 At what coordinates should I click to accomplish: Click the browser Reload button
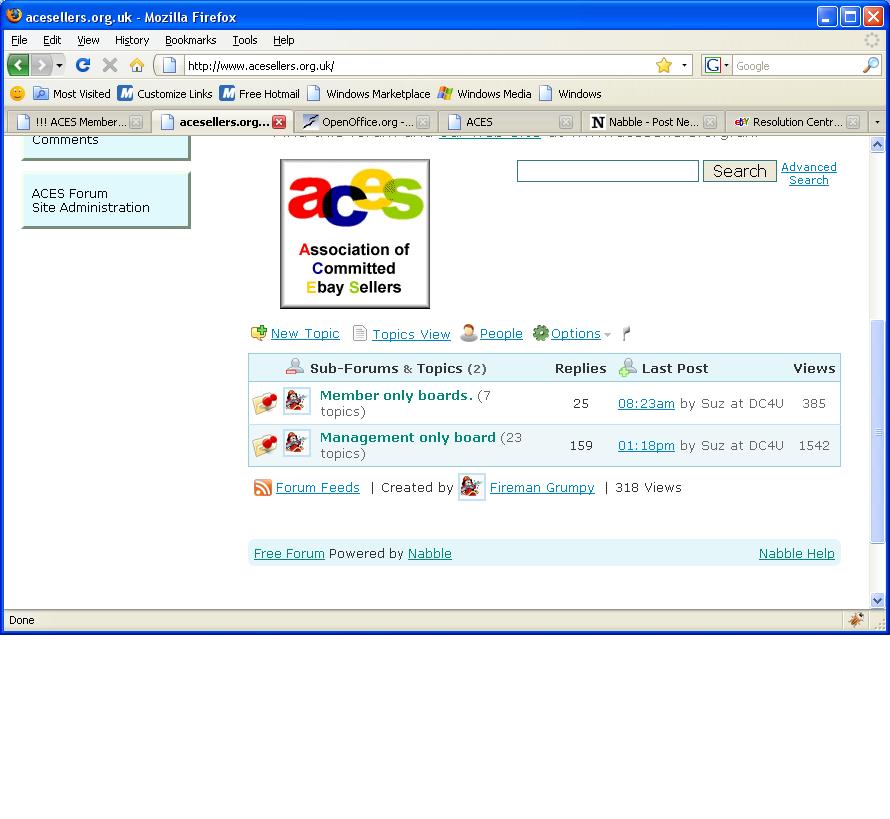pyautogui.click(x=83, y=65)
